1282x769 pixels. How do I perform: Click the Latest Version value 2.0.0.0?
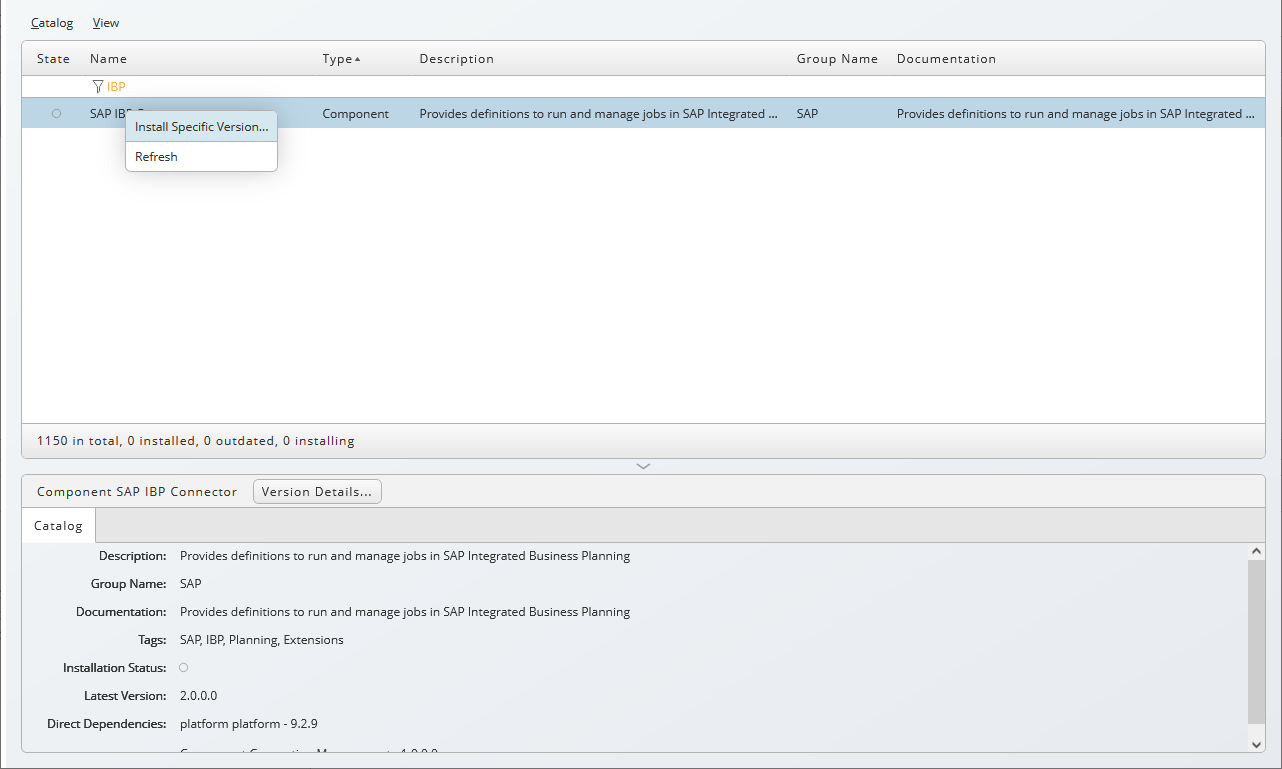pos(198,696)
